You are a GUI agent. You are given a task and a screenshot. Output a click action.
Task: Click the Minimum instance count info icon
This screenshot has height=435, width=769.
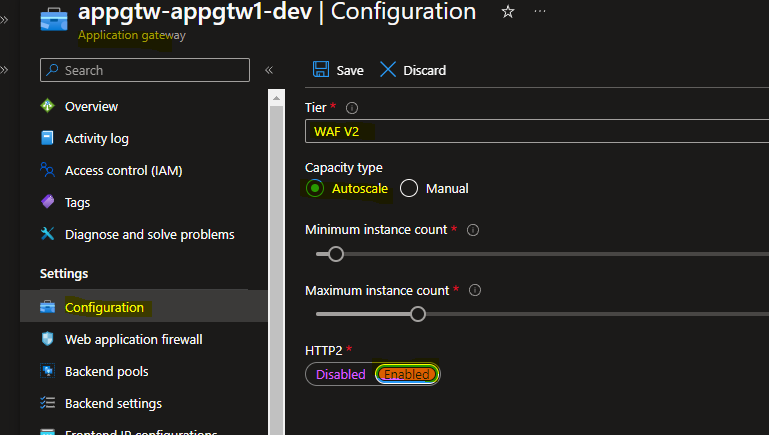(x=473, y=230)
